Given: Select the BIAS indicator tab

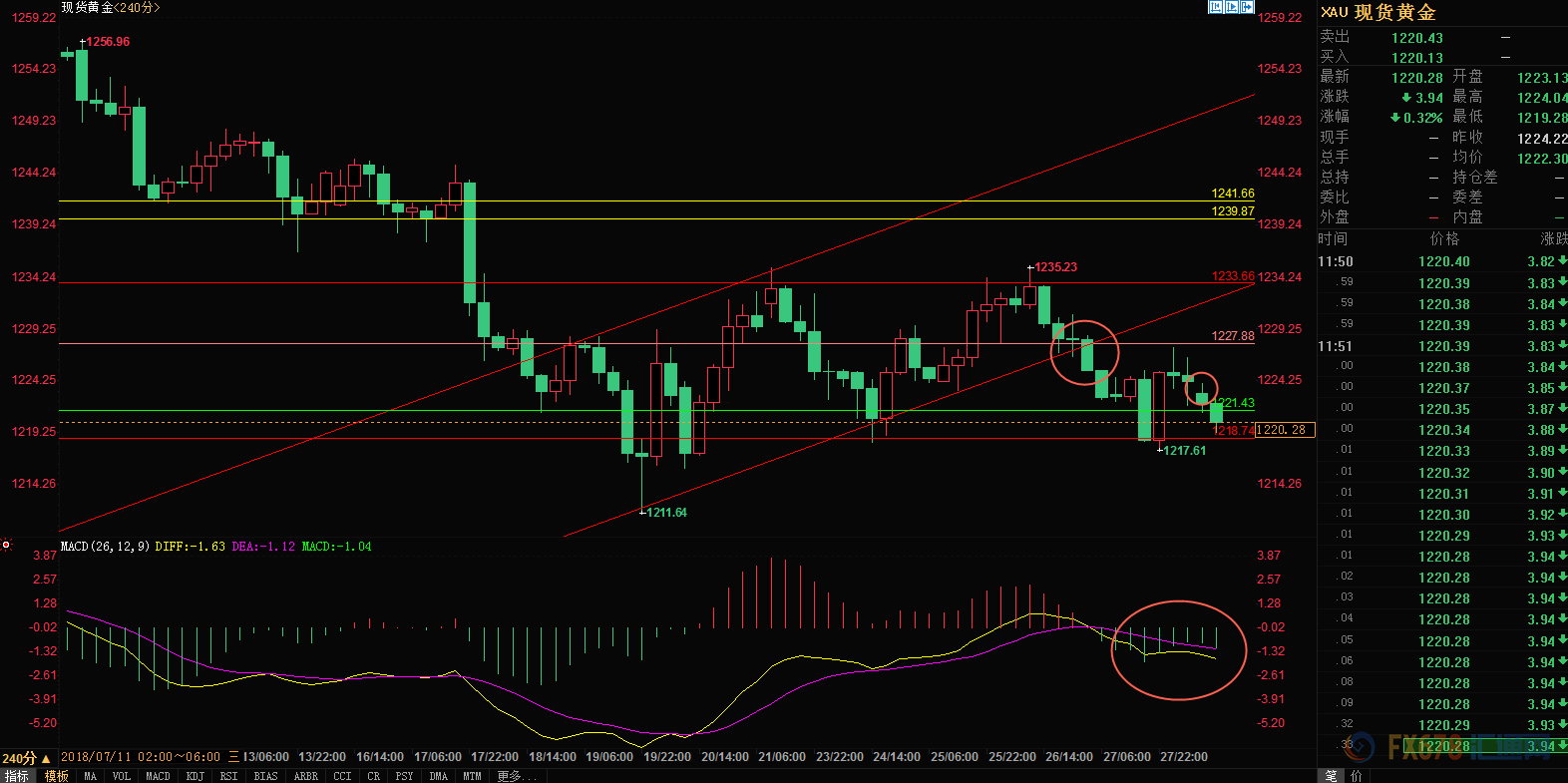Looking at the screenshot, I should [x=266, y=776].
